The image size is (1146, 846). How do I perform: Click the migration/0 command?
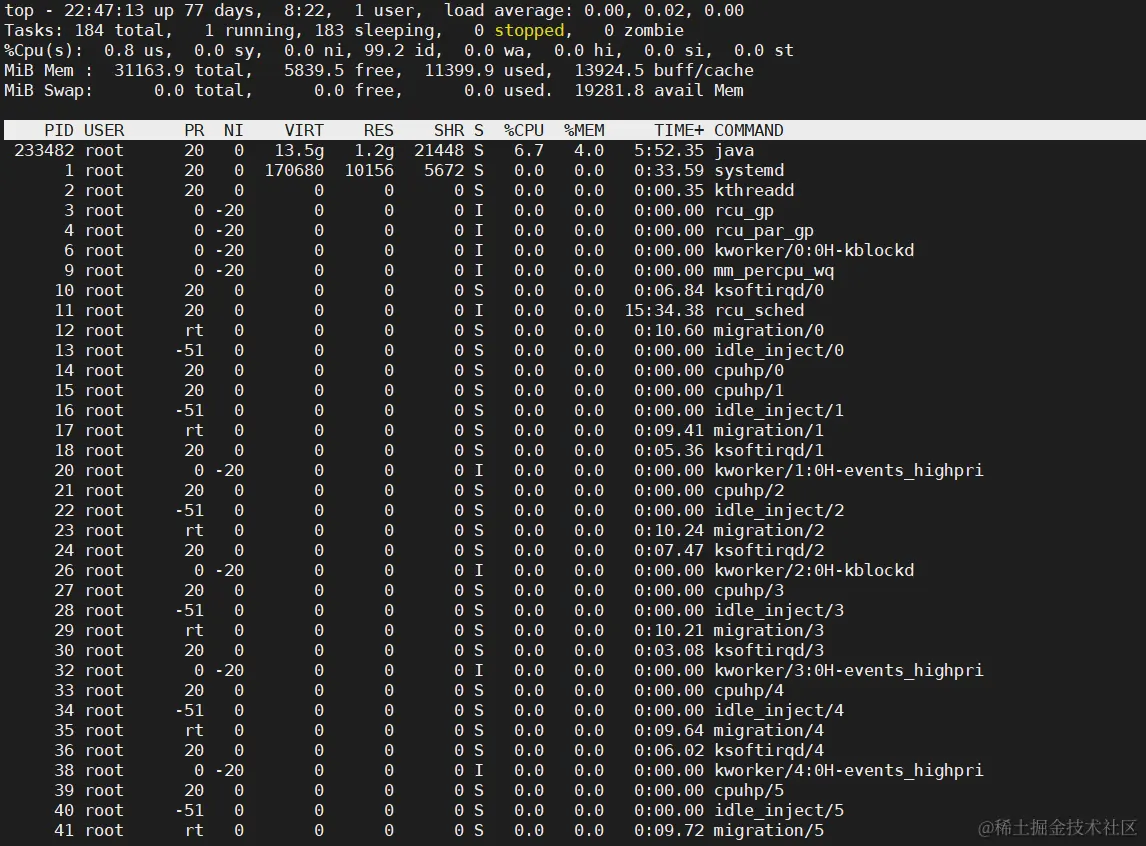[769, 330]
